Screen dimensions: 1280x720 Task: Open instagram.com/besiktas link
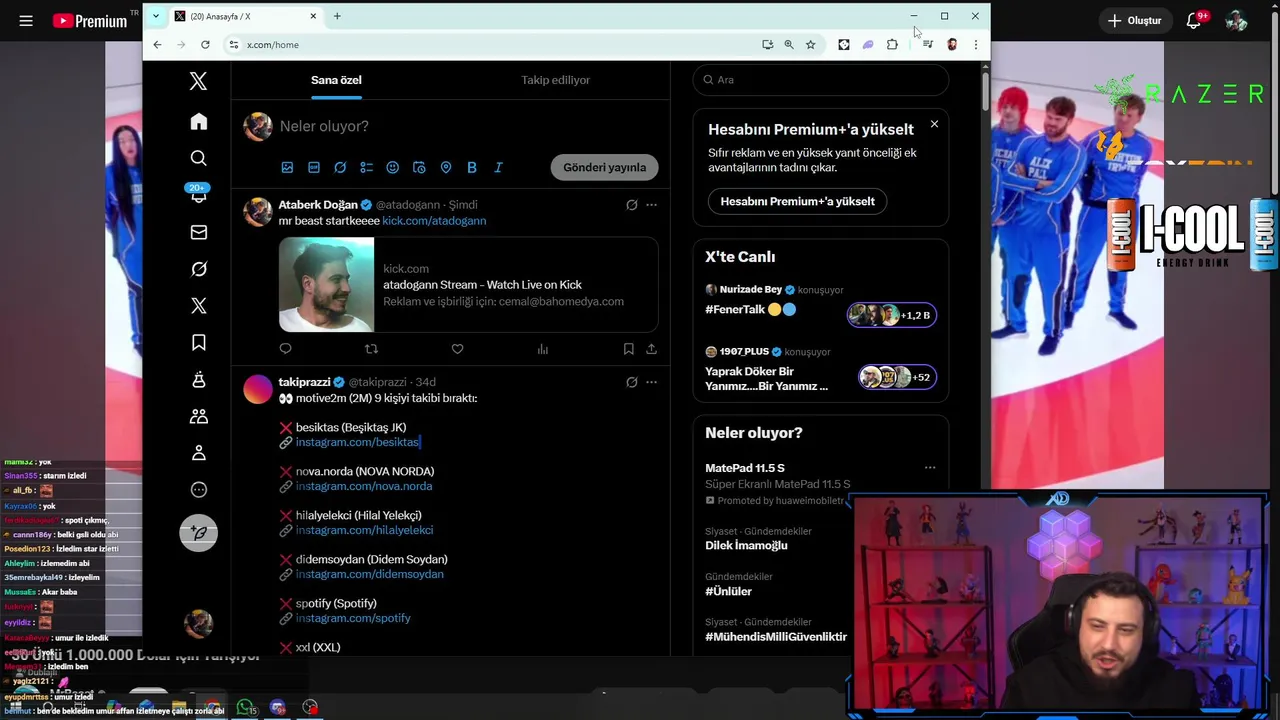pyautogui.click(x=357, y=442)
